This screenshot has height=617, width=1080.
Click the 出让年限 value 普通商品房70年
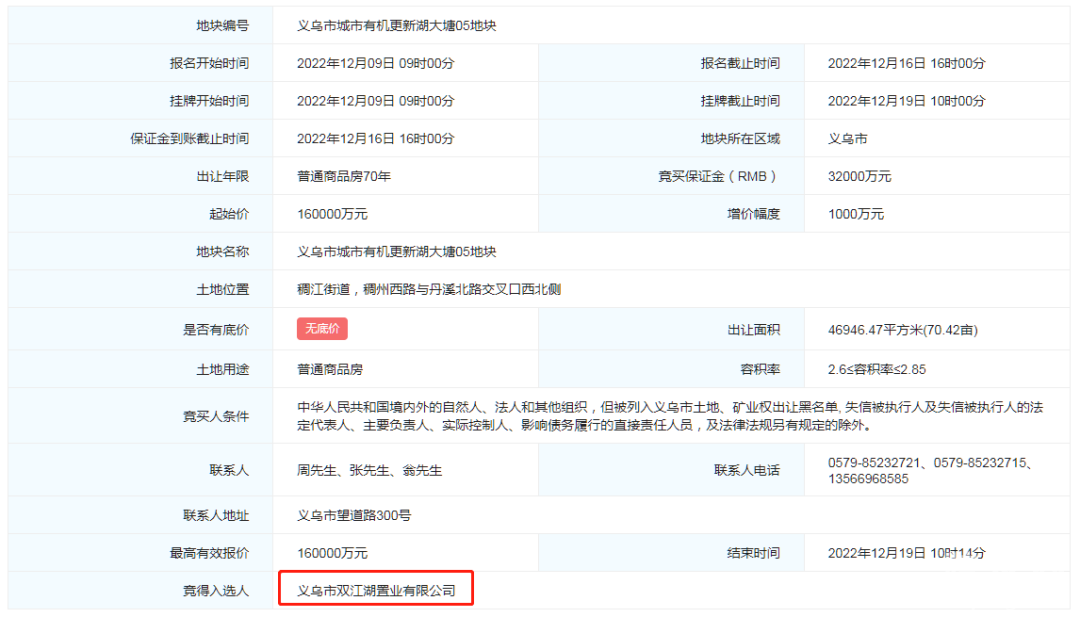click(x=344, y=177)
